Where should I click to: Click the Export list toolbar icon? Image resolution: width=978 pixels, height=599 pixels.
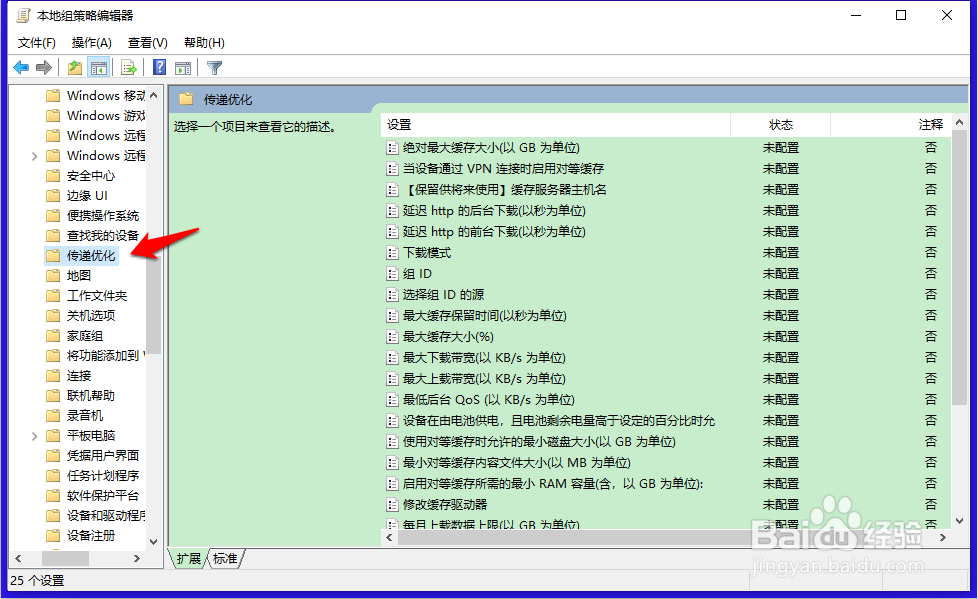128,67
